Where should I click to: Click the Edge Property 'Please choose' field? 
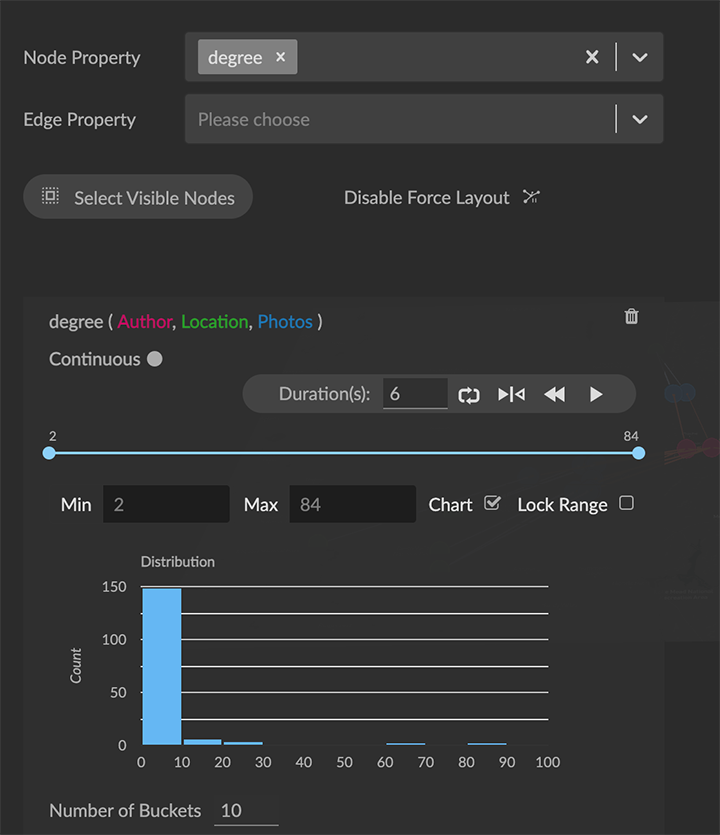[400, 119]
